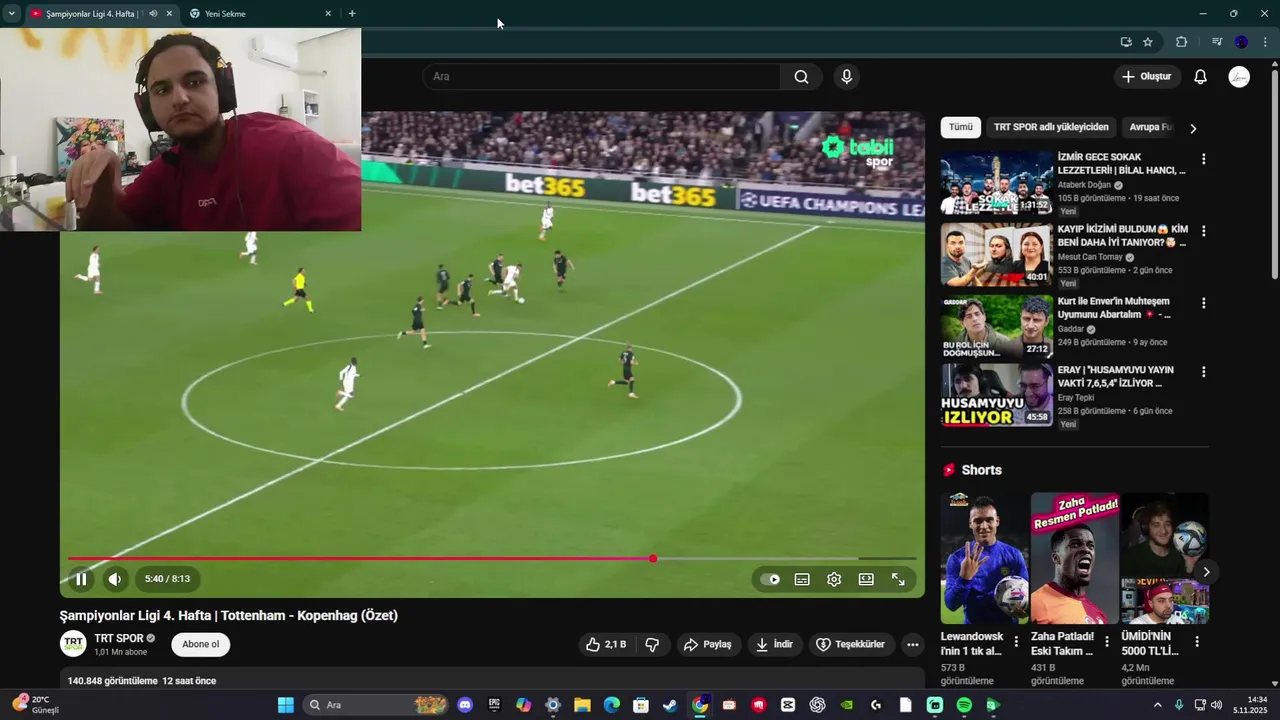This screenshot has width=1280, height=720.
Task: Click the red playhead scrubber dot
Action: pos(653,559)
